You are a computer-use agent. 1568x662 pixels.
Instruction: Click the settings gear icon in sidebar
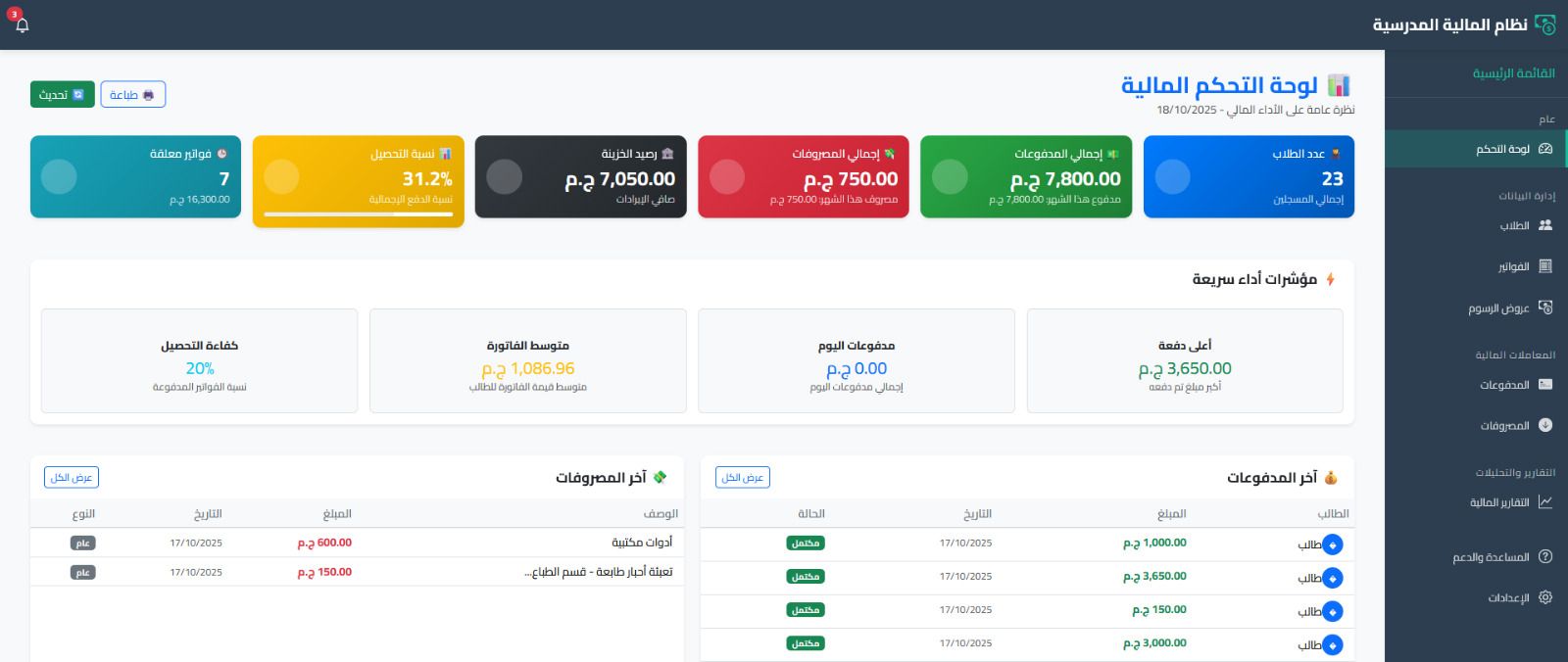pos(1545,597)
